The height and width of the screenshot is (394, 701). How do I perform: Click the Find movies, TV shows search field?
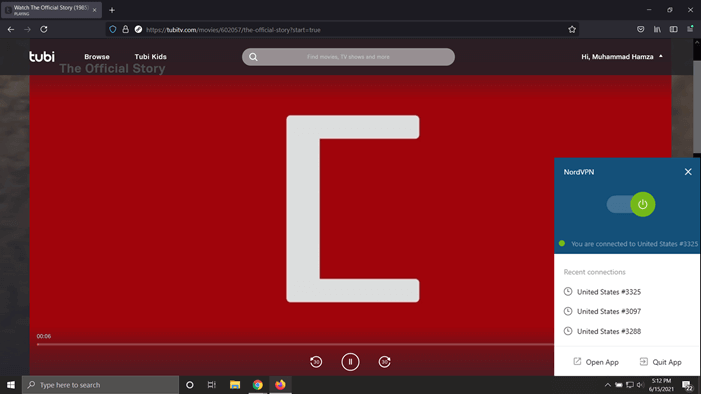click(348, 57)
